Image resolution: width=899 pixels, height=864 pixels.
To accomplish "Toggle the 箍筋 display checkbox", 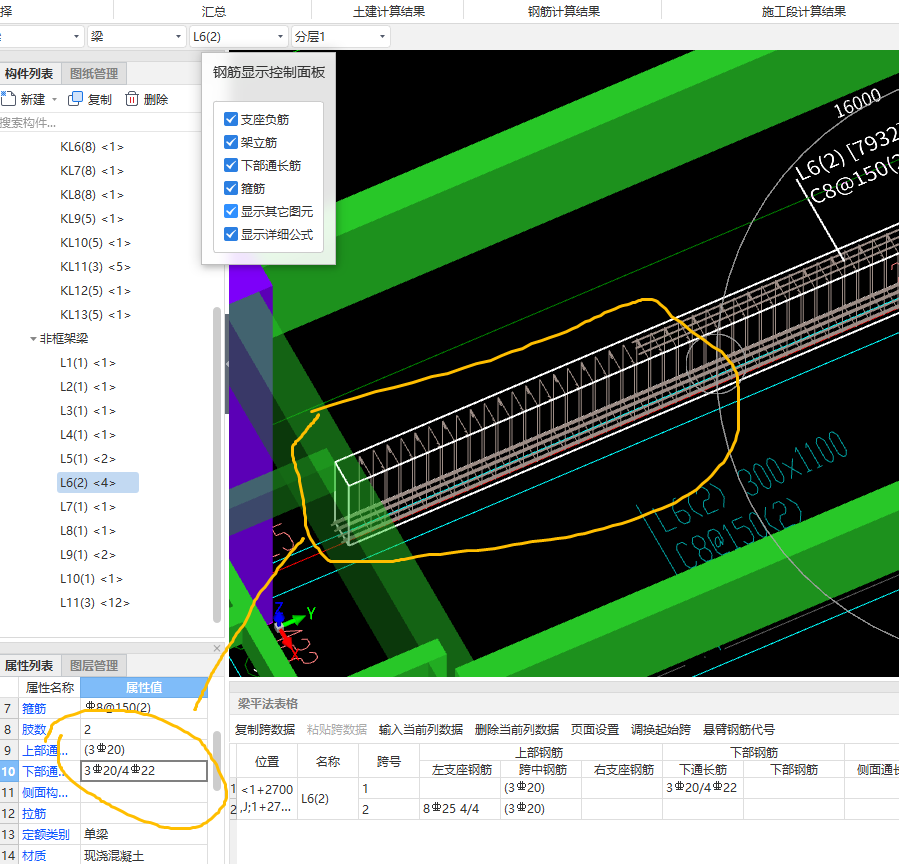I will click(231, 188).
